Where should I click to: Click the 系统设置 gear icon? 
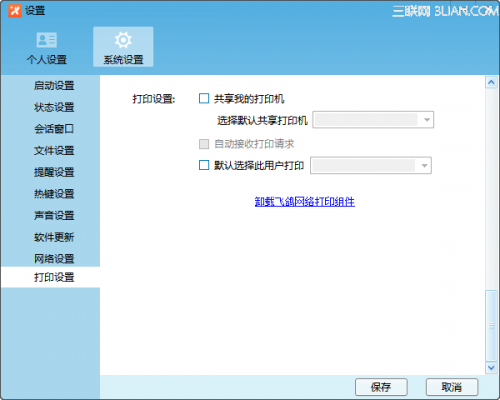coord(123,40)
